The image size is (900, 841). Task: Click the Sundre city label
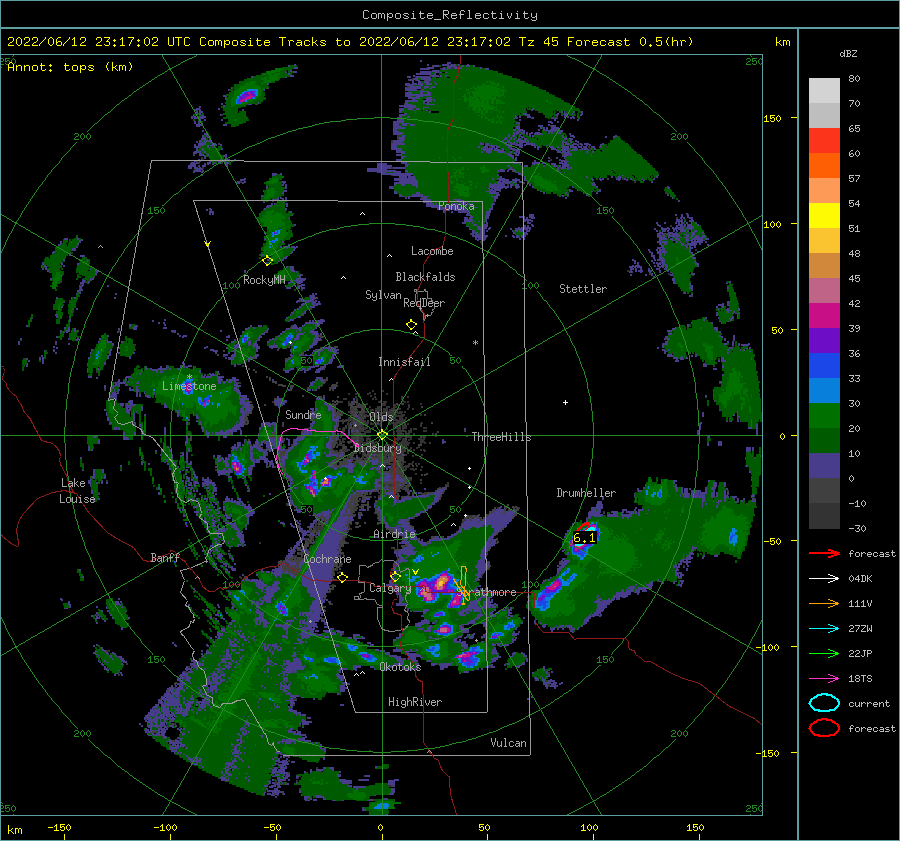coord(303,414)
